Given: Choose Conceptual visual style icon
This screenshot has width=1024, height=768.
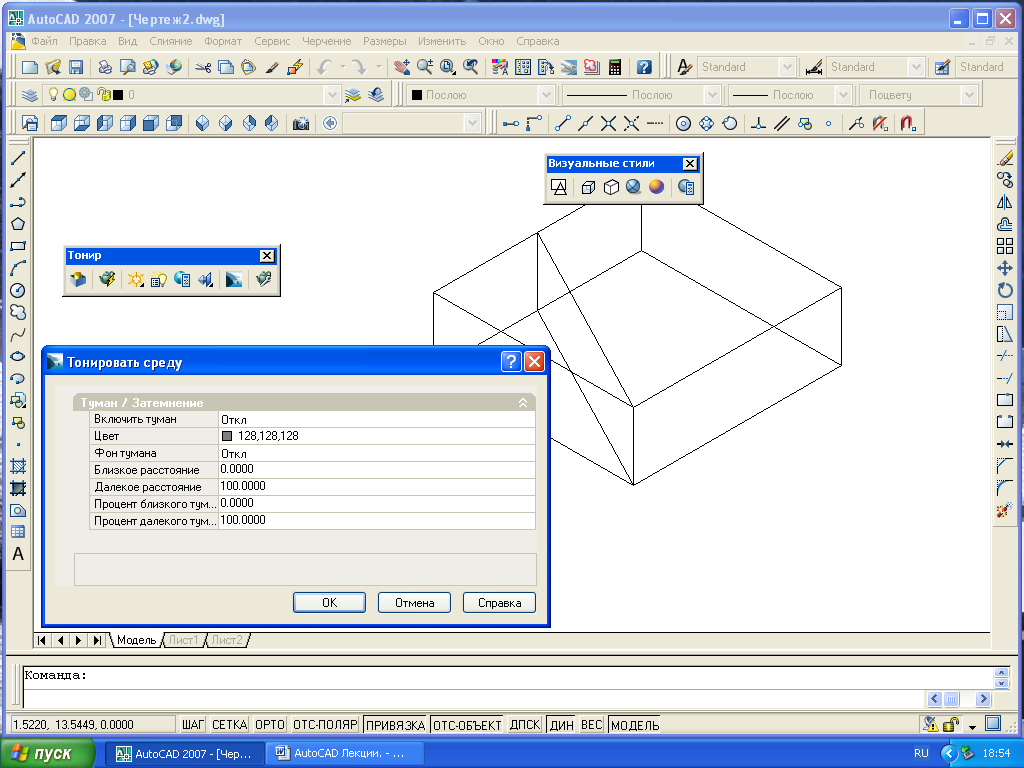Looking at the screenshot, I should pos(656,187).
